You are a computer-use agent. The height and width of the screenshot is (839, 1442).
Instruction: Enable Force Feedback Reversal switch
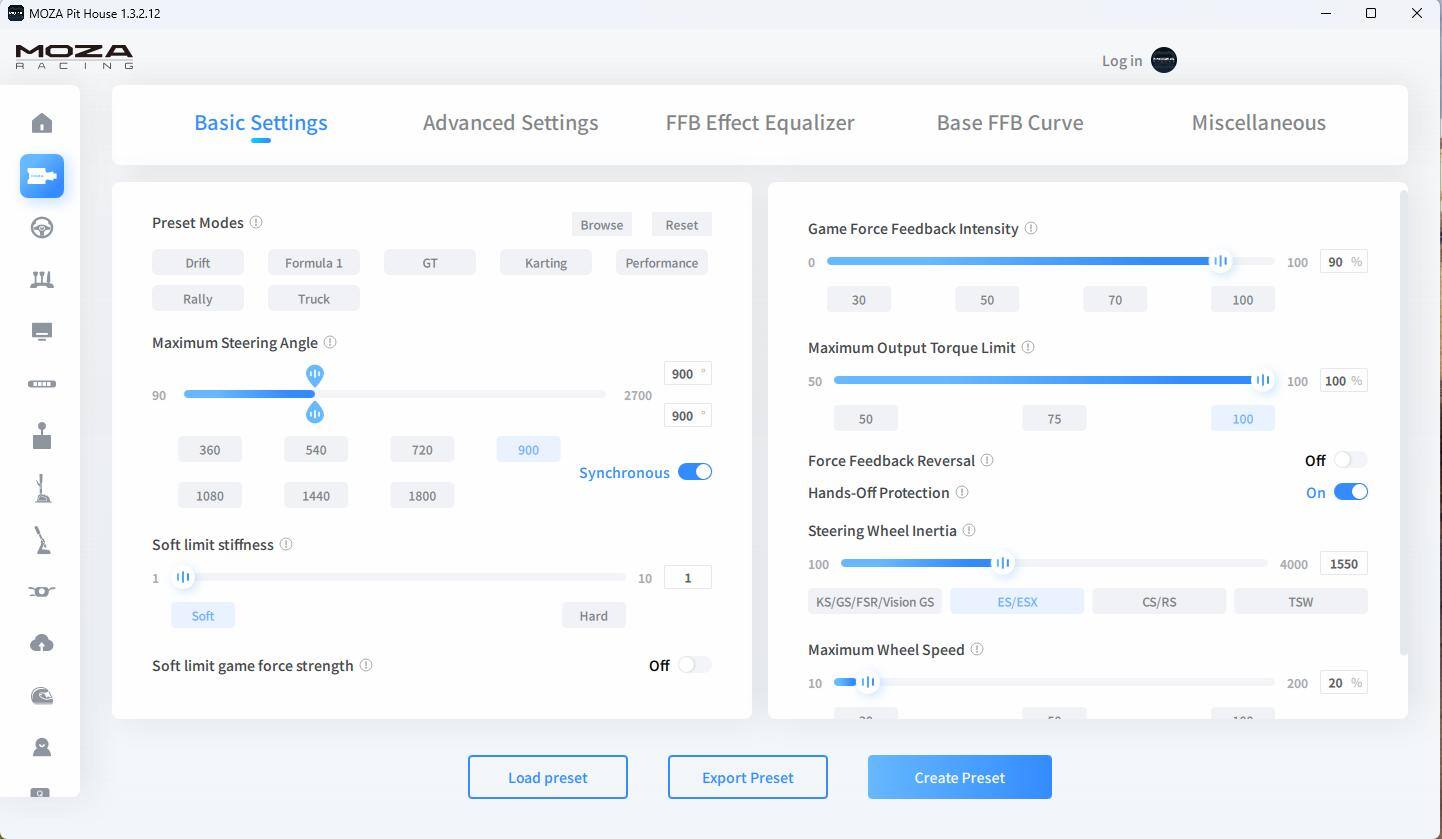[x=1350, y=460]
